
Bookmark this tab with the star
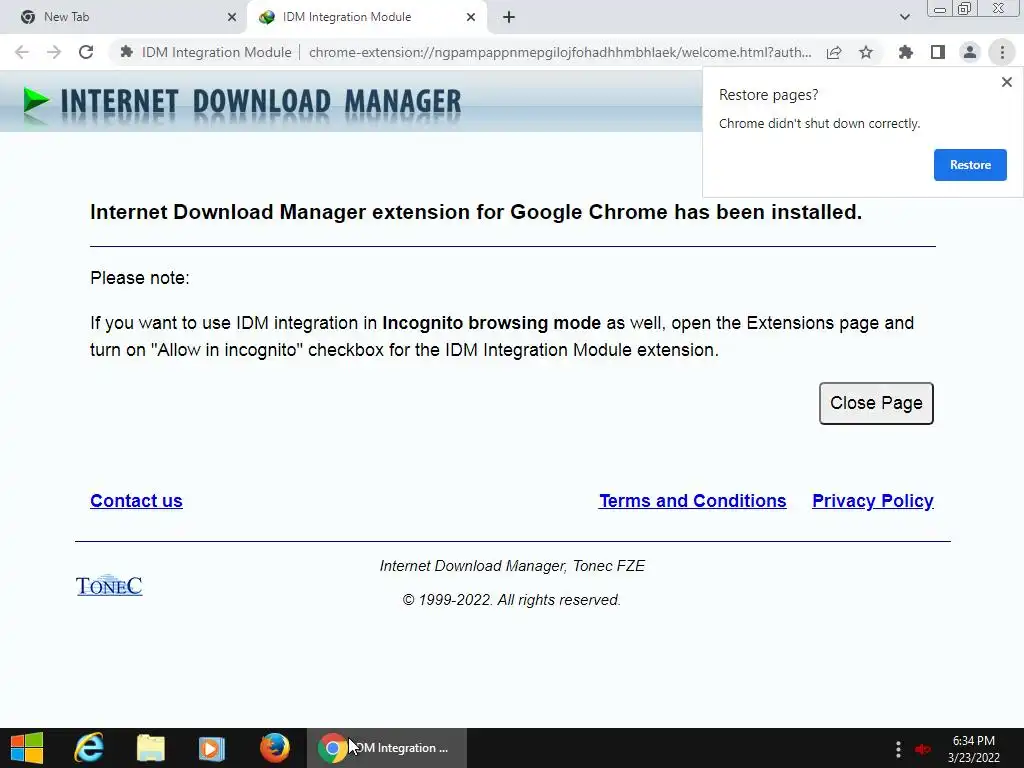click(x=866, y=52)
